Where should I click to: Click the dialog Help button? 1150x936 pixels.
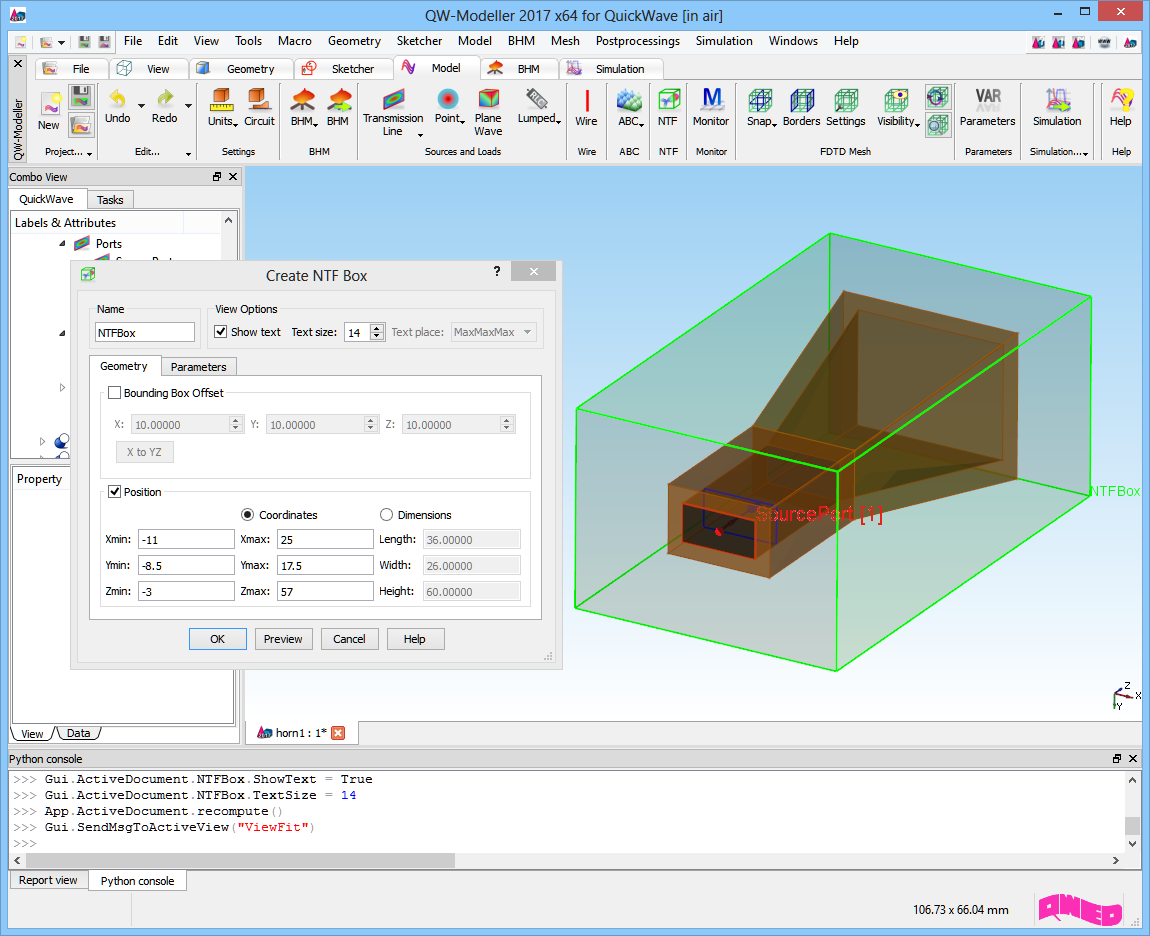coord(414,639)
